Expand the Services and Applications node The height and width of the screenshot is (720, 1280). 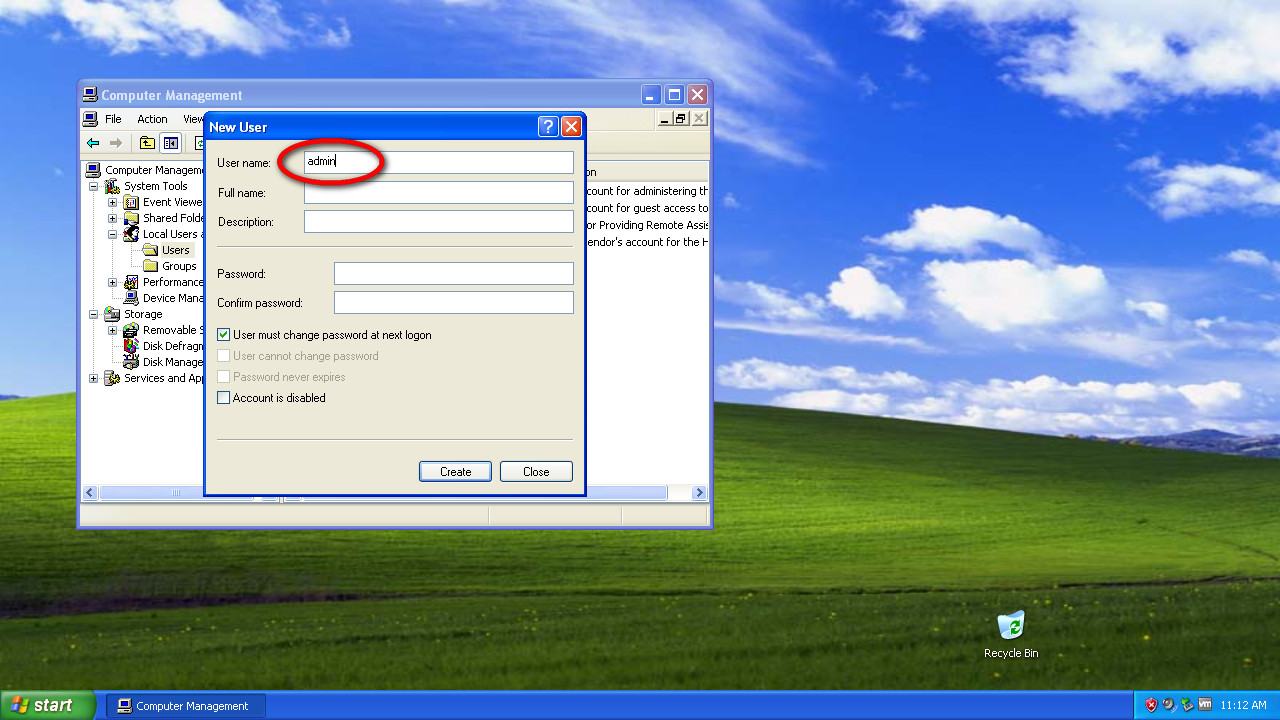(x=94, y=378)
